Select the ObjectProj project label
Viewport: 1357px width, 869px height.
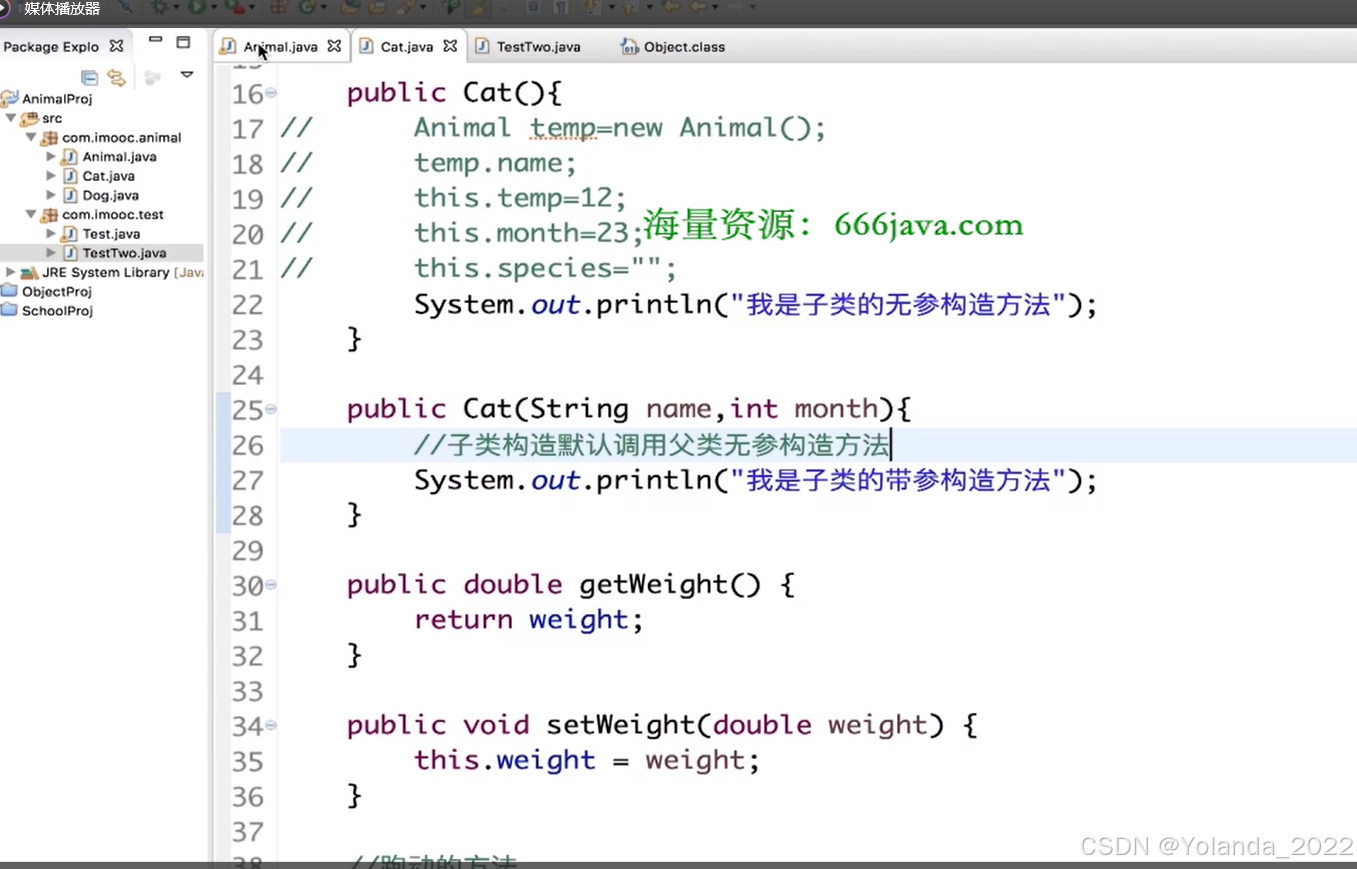[57, 292]
